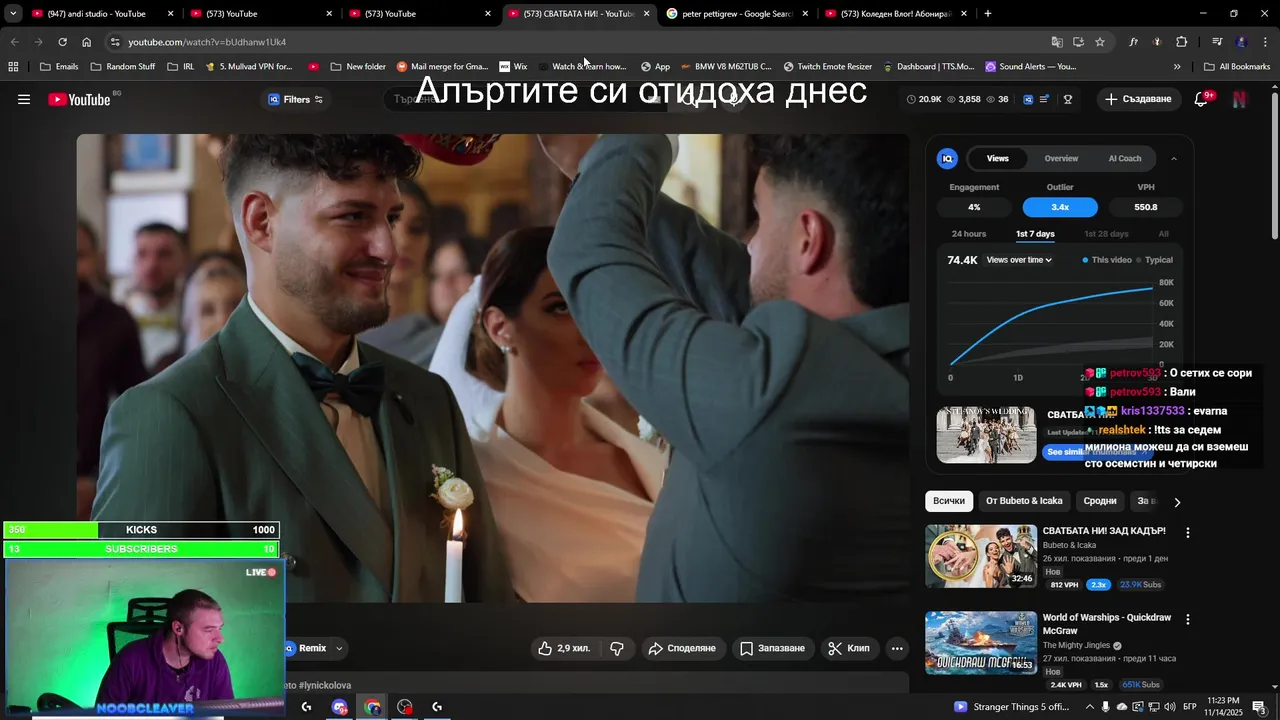The image size is (1280, 720).
Task: Click the vidIQ trophy icon in header
Action: 1068,99
